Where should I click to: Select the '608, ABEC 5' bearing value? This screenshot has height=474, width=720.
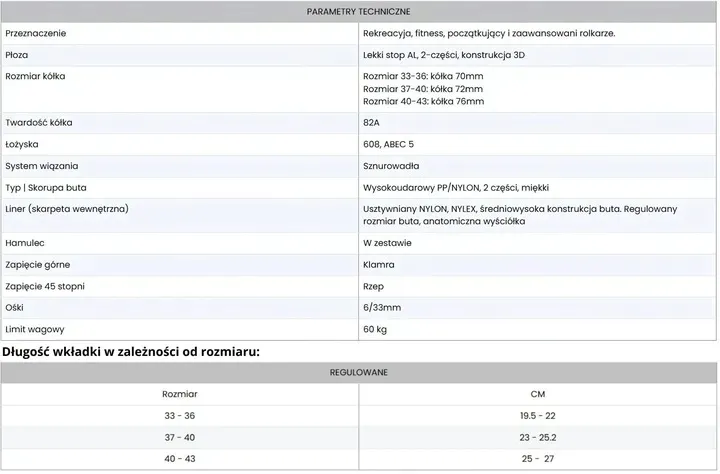click(388, 144)
